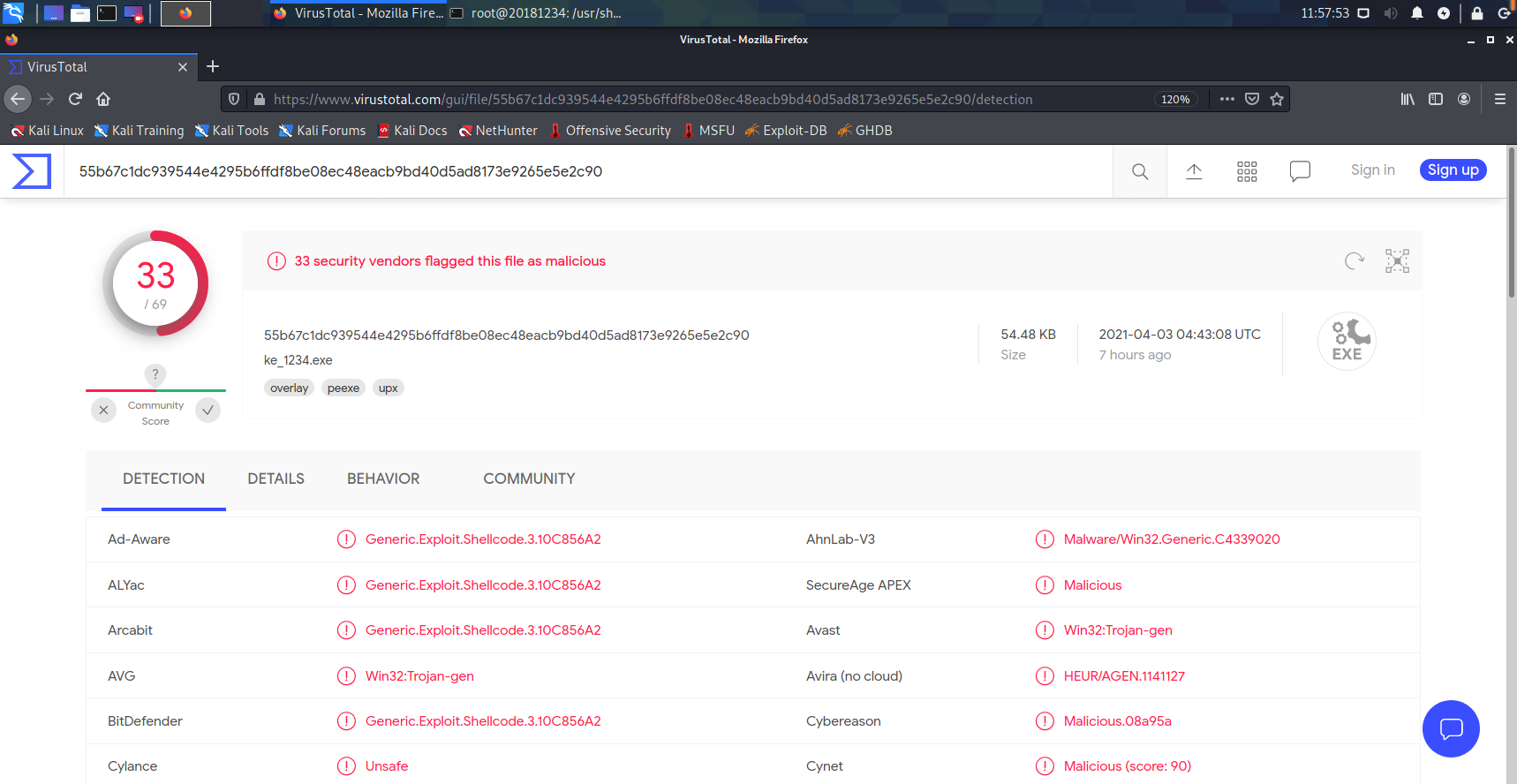This screenshot has width=1517, height=784.
Task: Open the Firefox library icon
Action: [x=1408, y=99]
